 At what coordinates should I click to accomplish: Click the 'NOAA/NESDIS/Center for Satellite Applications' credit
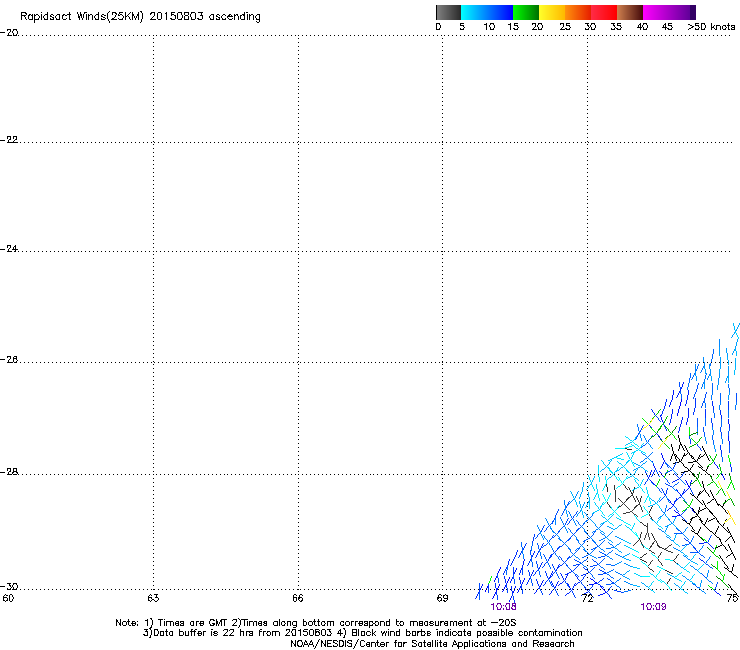point(432,644)
